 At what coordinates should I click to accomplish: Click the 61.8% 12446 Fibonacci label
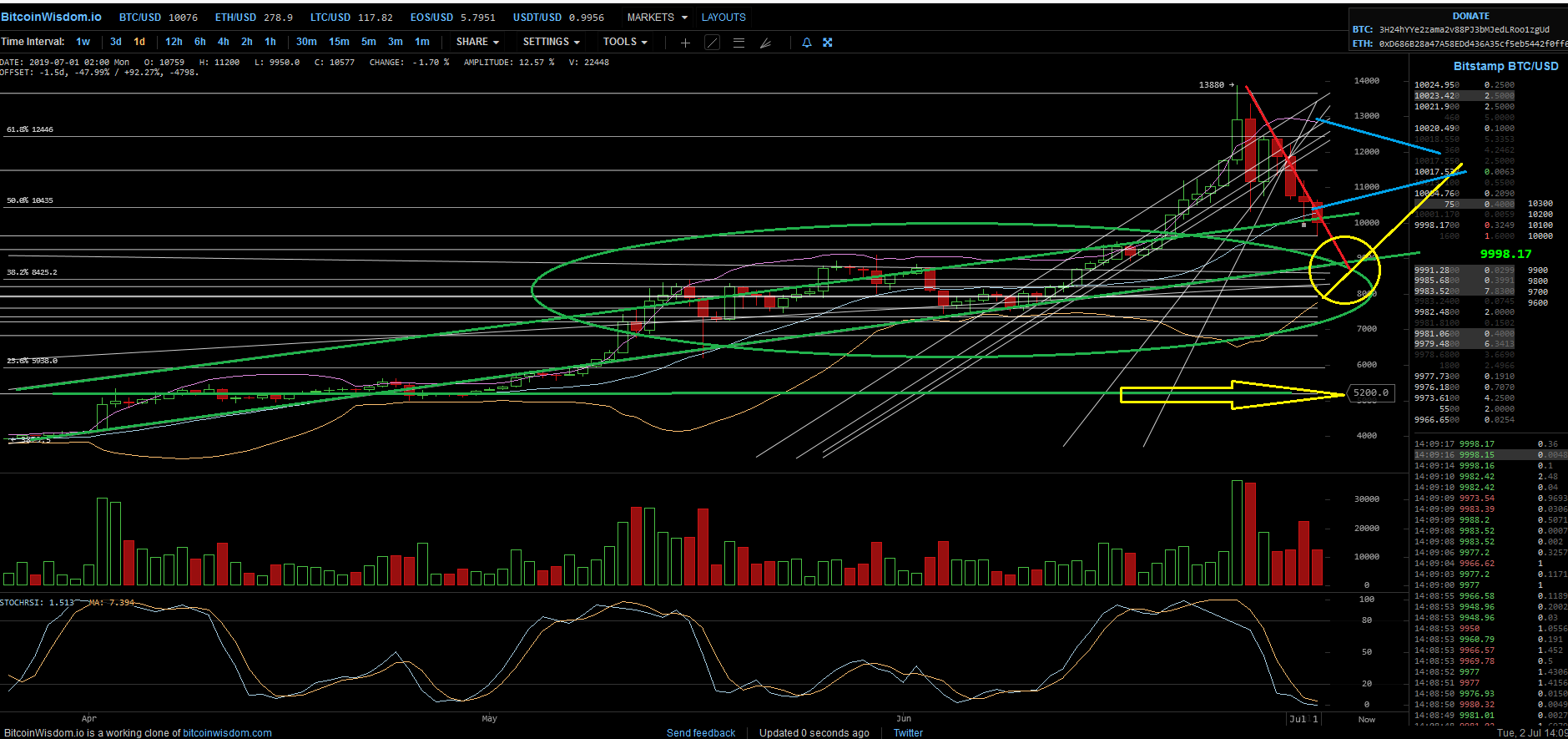click(30, 129)
